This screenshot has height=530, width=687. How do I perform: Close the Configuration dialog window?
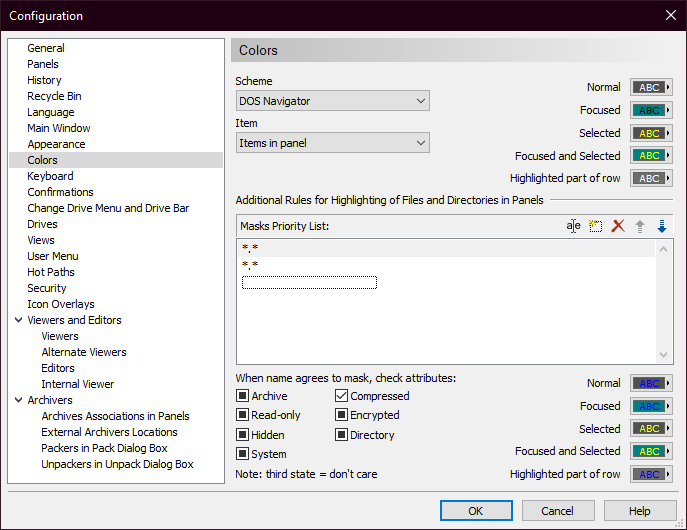click(670, 15)
